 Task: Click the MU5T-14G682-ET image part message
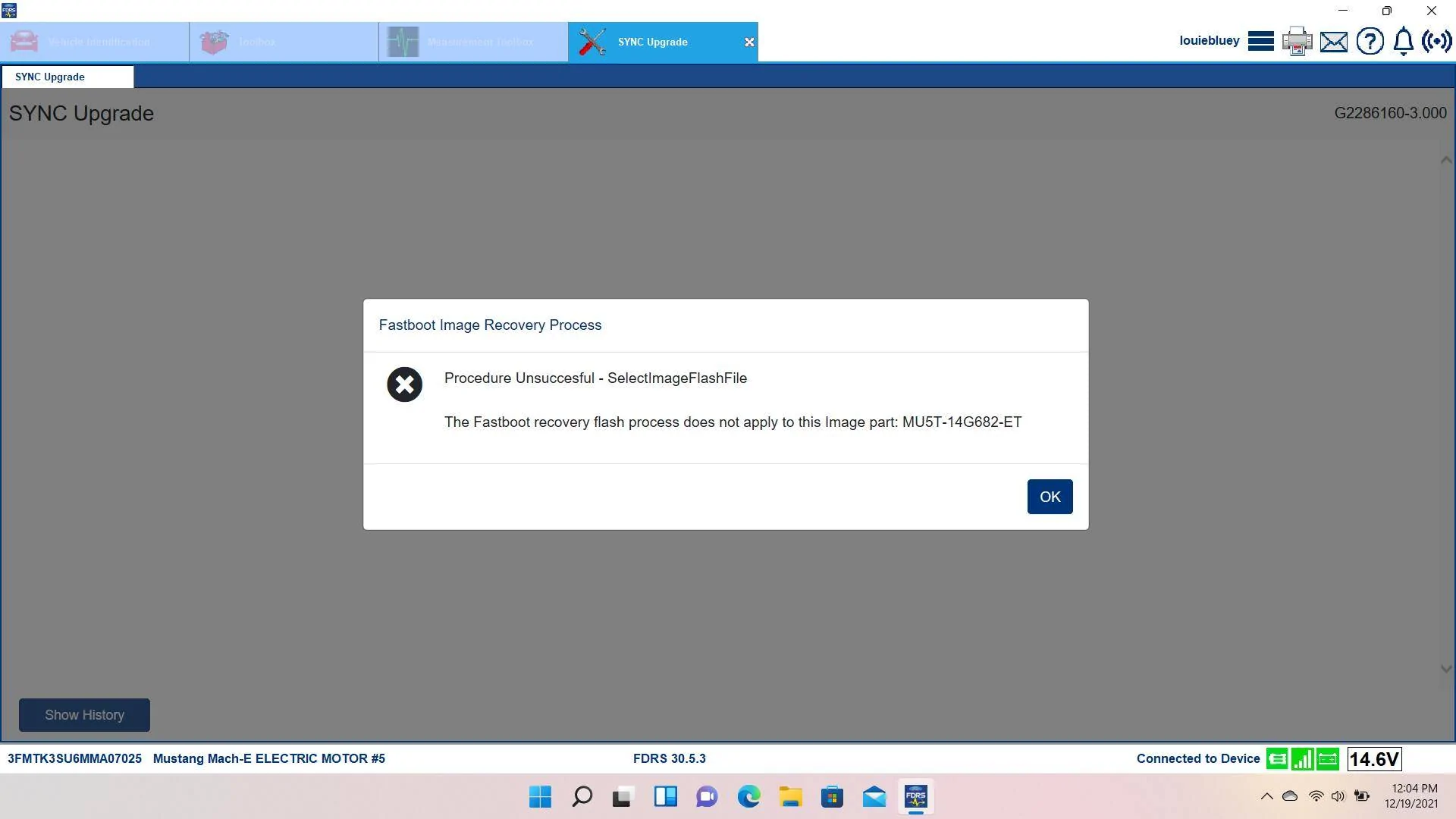(733, 422)
